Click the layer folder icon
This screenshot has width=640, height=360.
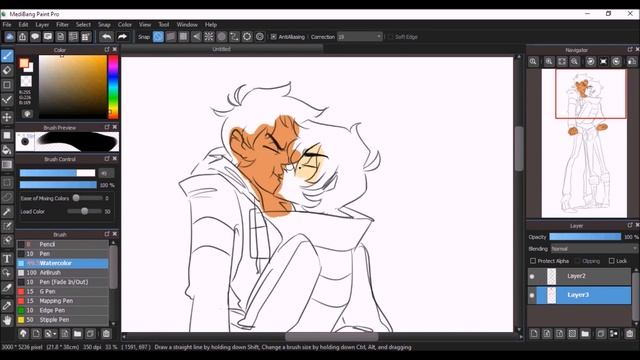(x=585, y=334)
